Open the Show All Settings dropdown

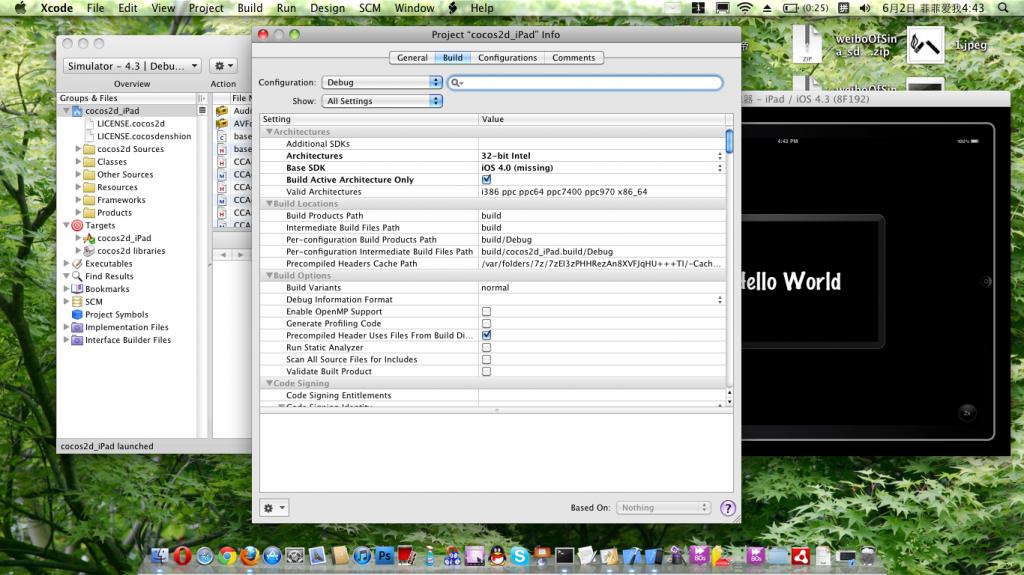click(382, 101)
